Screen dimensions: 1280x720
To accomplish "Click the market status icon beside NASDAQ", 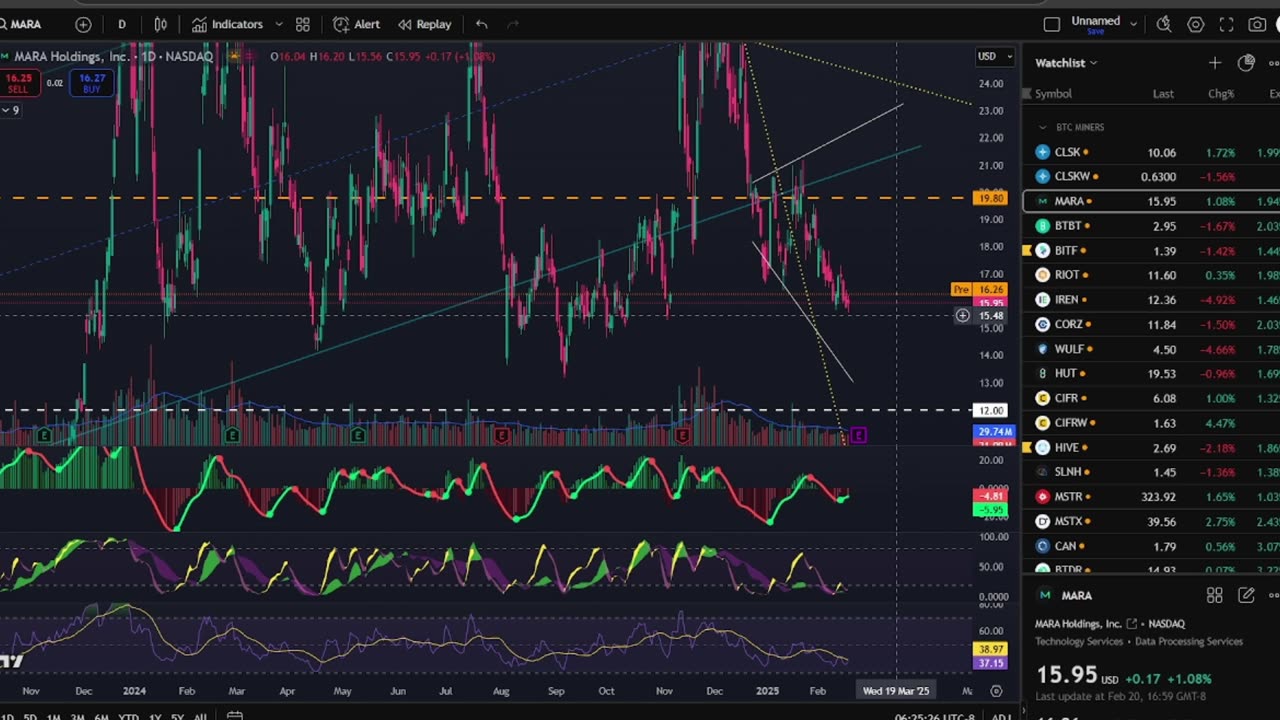I will [x=236, y=56].
